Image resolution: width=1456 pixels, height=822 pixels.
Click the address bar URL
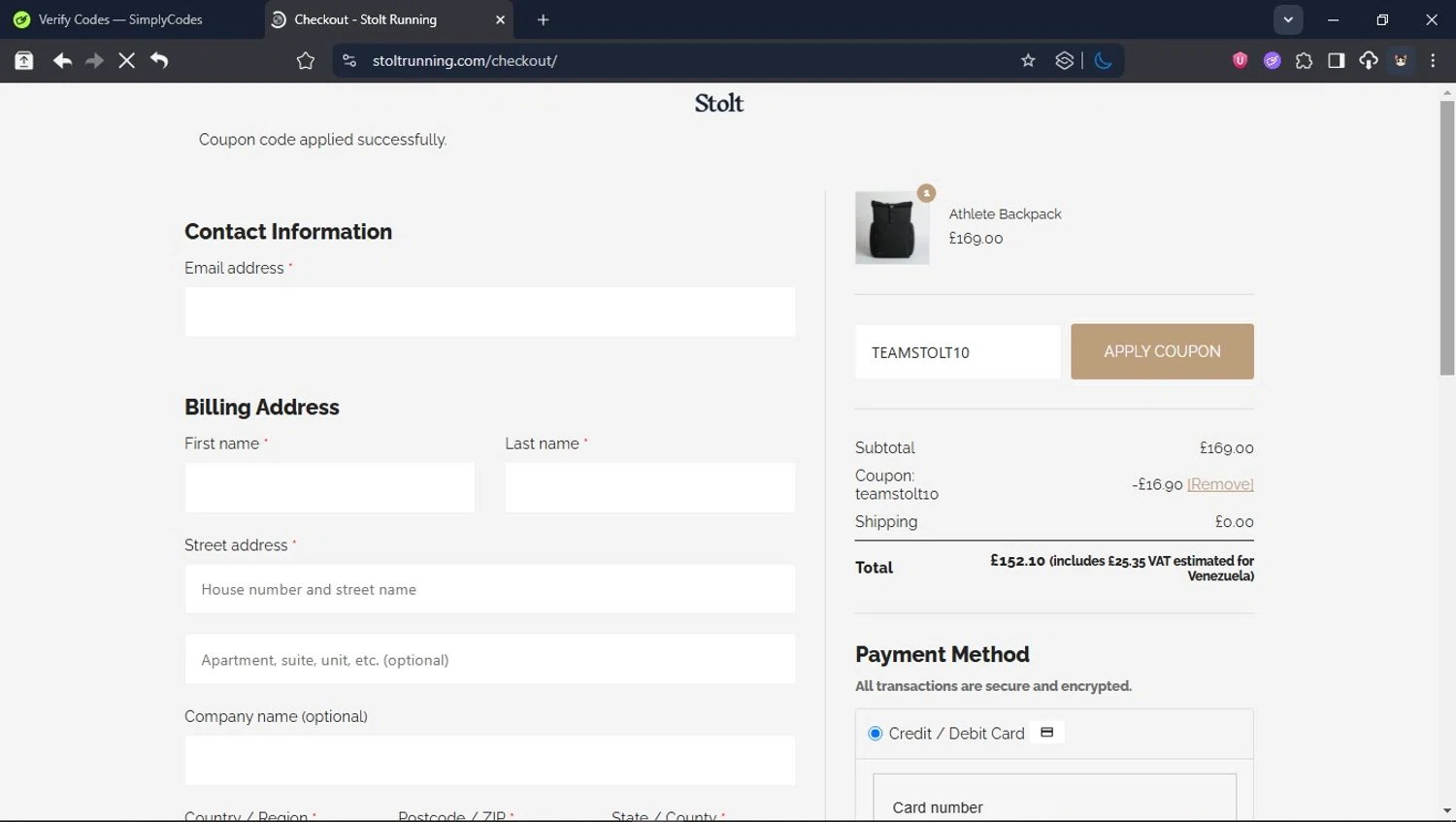[x=464, y=60]
